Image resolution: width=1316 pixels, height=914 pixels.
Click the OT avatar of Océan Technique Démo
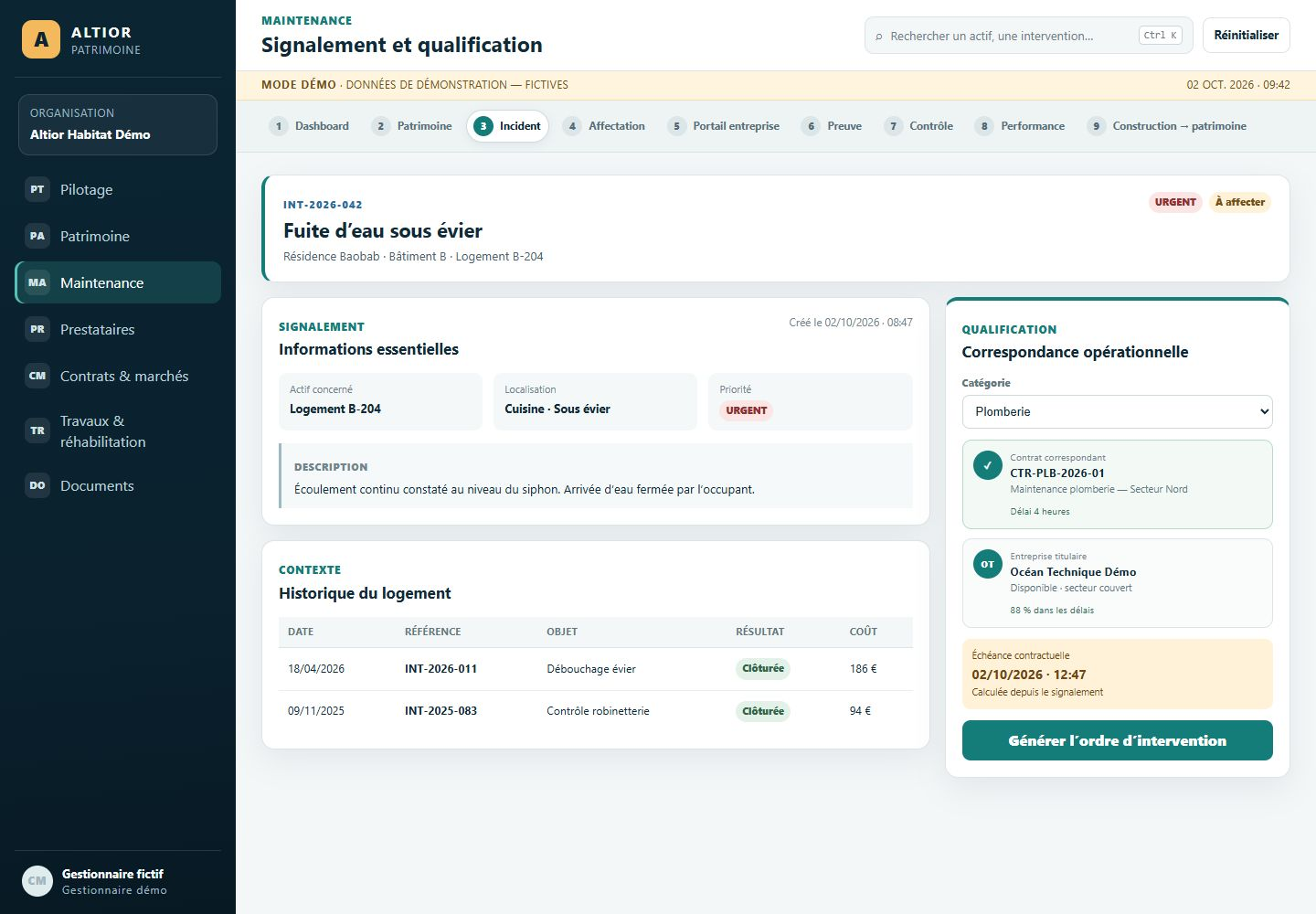coord(988,564)
